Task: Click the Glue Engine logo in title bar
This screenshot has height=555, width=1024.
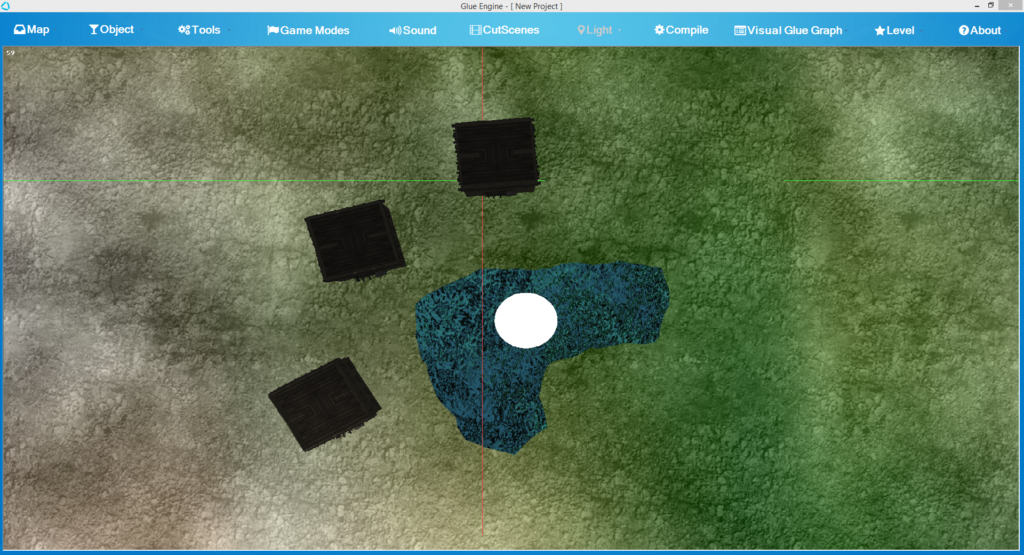Action: (x=6, y=6)
